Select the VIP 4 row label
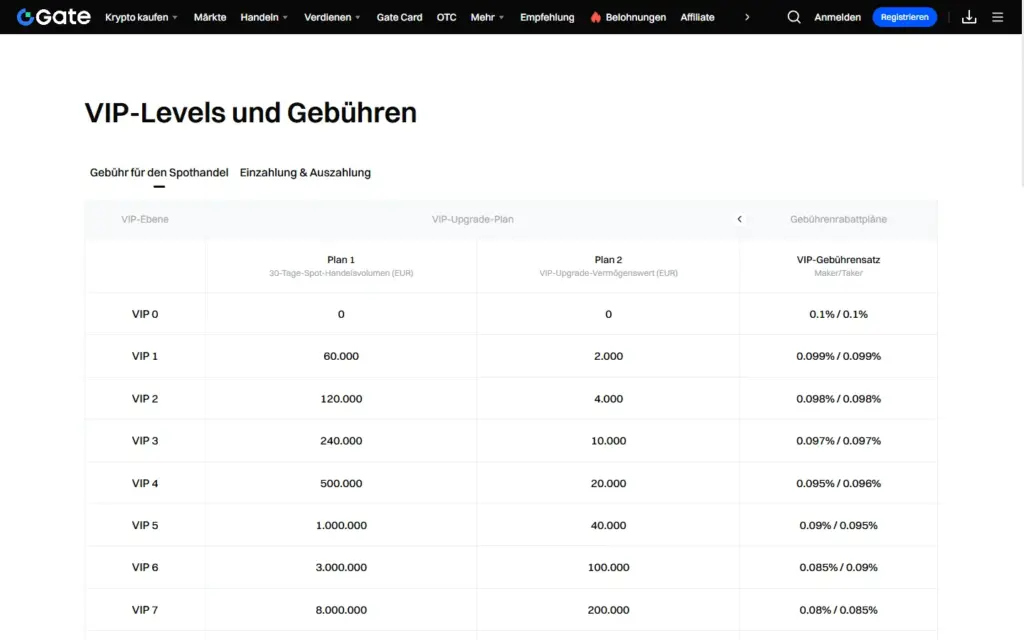 tap(144, 483)
